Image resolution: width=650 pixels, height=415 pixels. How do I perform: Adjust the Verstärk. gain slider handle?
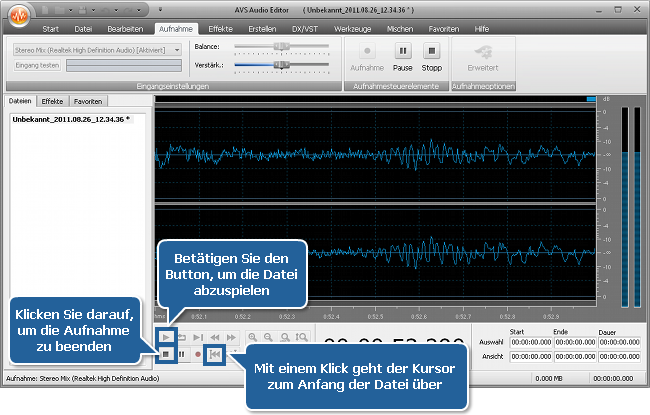tap(281, 65)
